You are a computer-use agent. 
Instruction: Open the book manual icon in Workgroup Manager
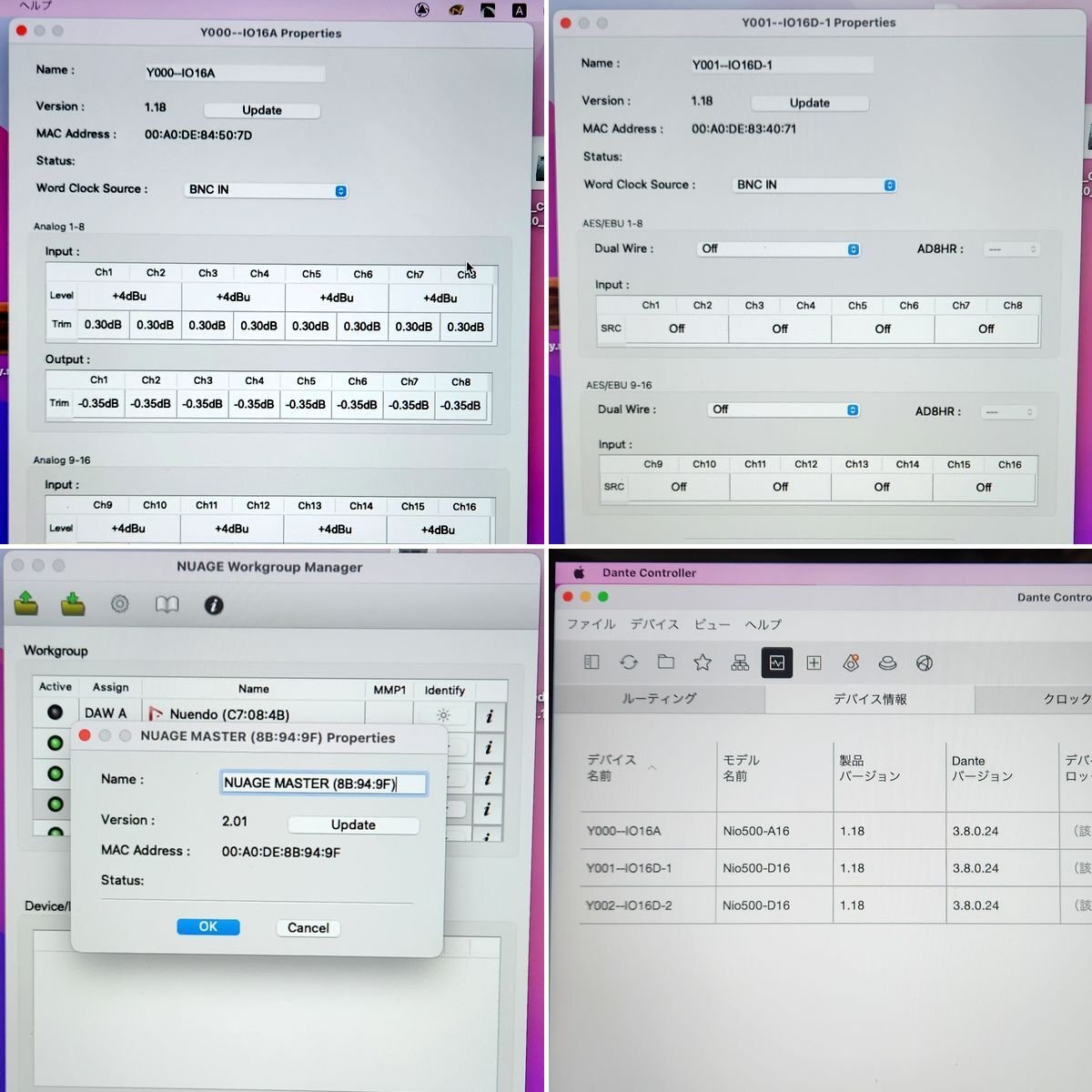click(x=167, y=604)
